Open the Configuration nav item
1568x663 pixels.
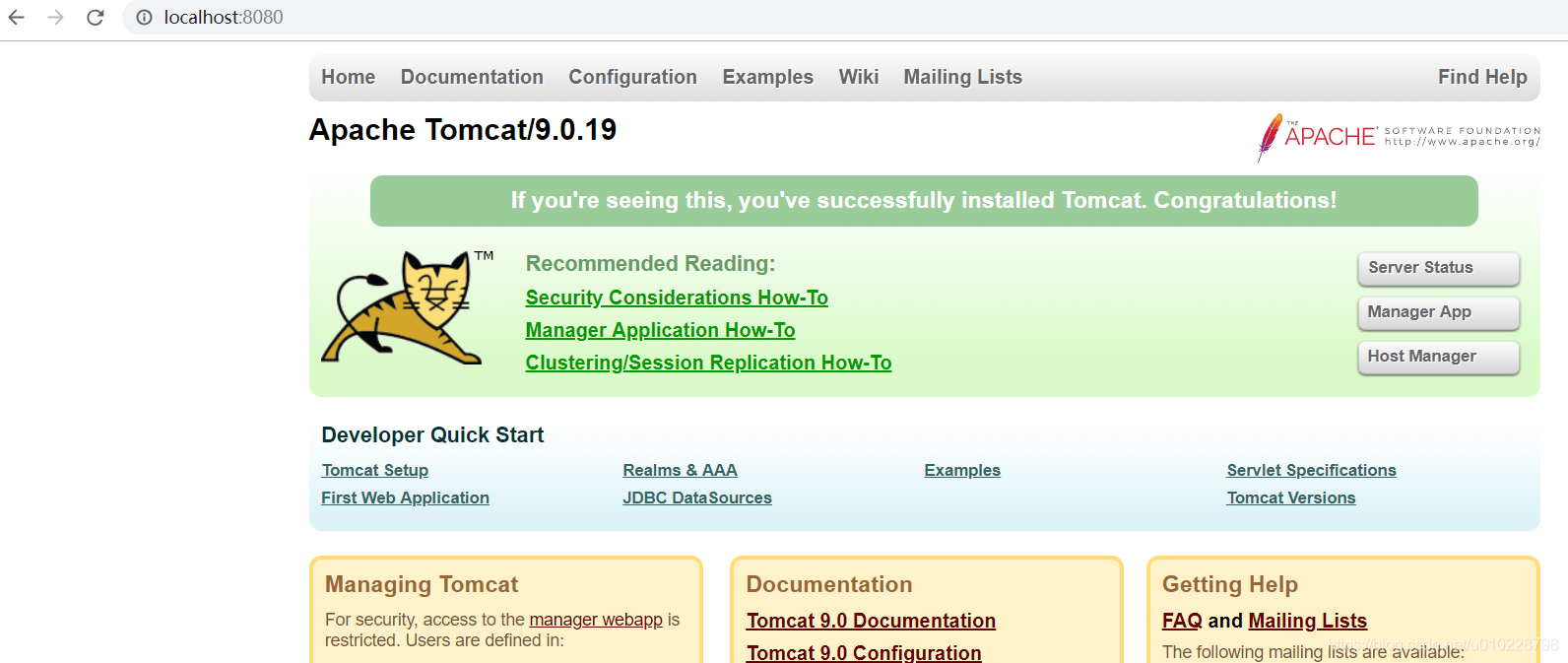(x=632, y=77)
